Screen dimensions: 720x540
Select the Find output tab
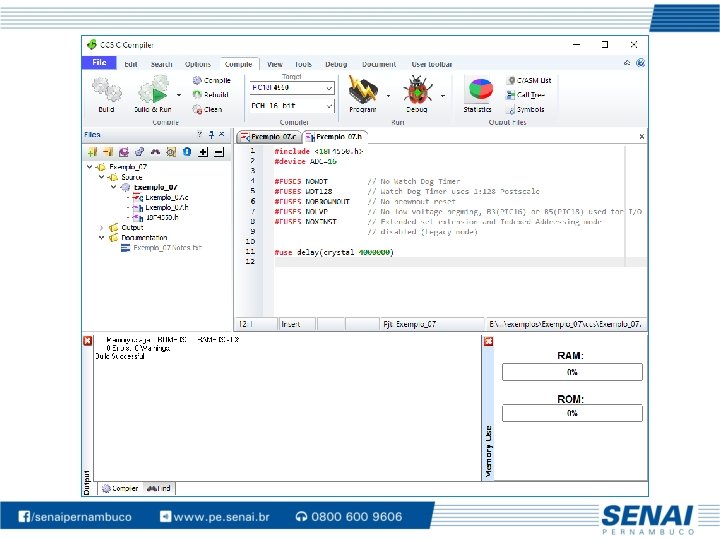[x=159, y=488]
